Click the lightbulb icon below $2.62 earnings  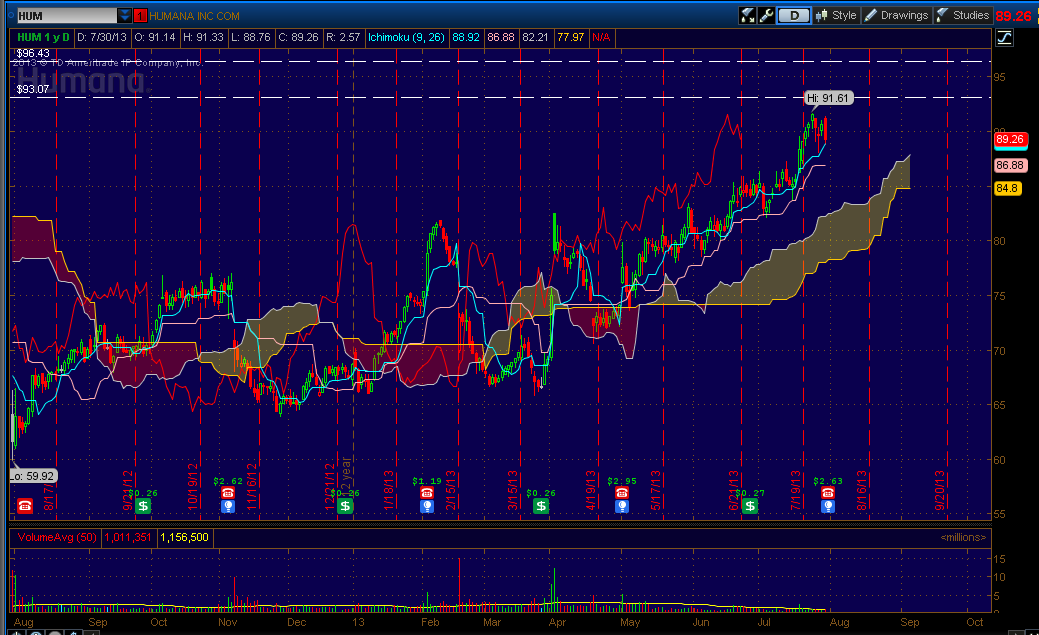click(x=228, y=506)
